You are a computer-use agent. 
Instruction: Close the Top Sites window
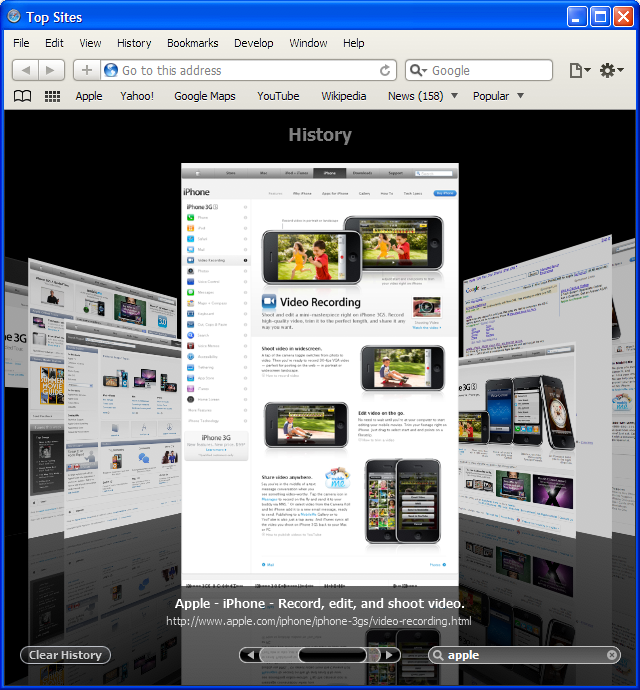point(623,17)
